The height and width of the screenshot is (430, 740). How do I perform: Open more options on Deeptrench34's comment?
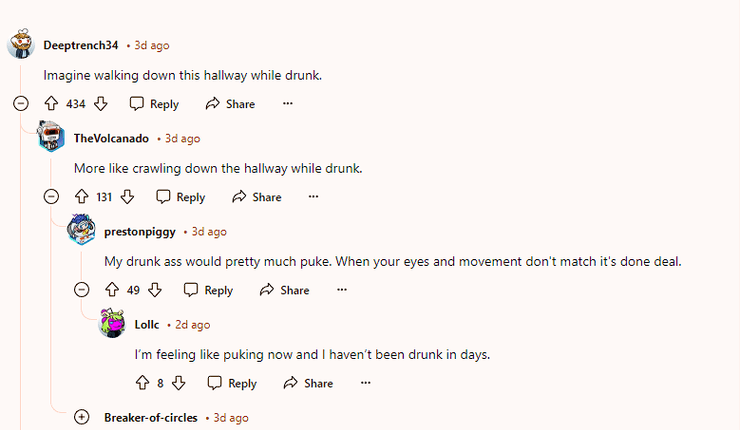click(x=288, y=104)
